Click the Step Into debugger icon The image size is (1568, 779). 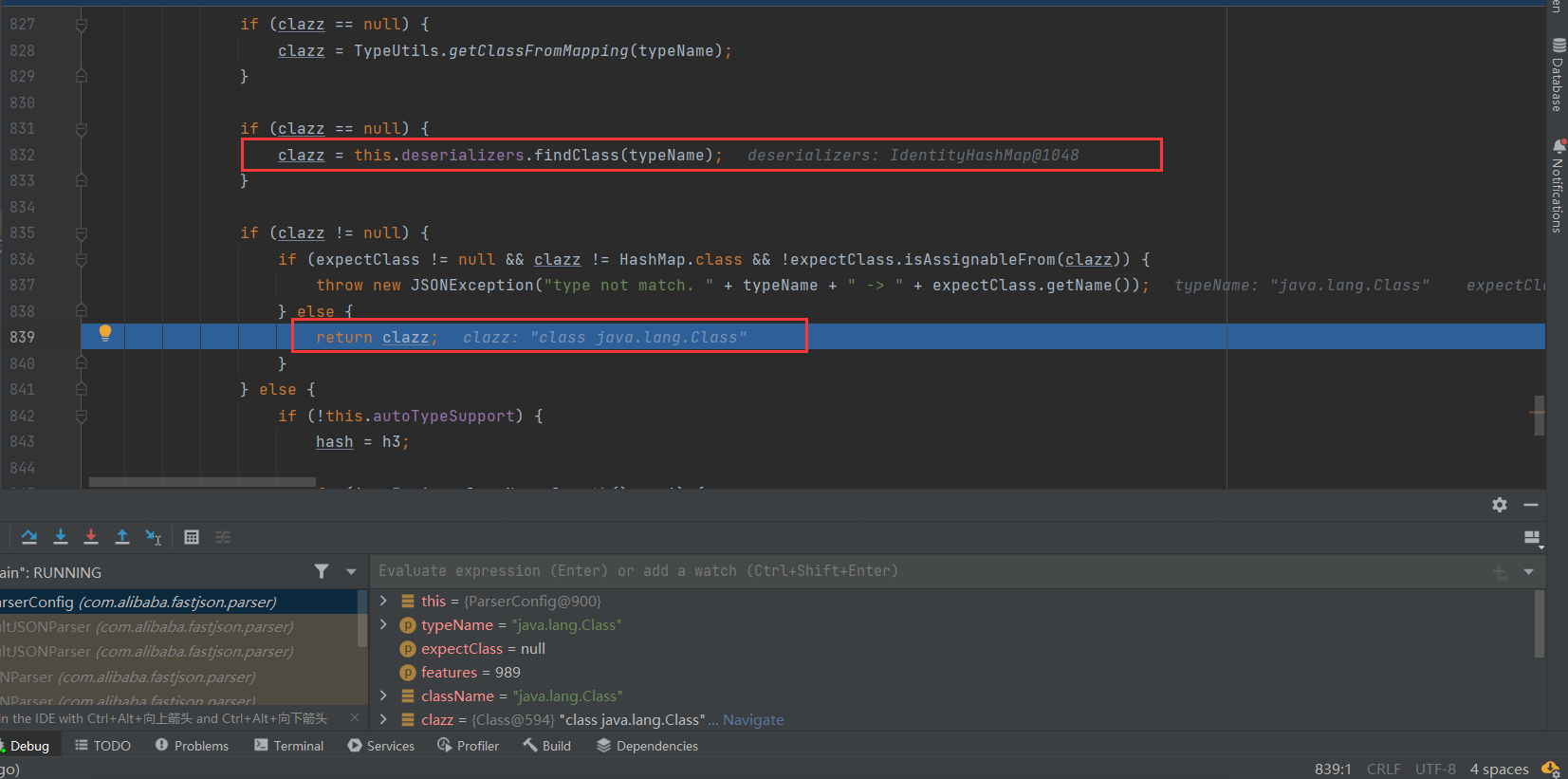tap(61, 537)
